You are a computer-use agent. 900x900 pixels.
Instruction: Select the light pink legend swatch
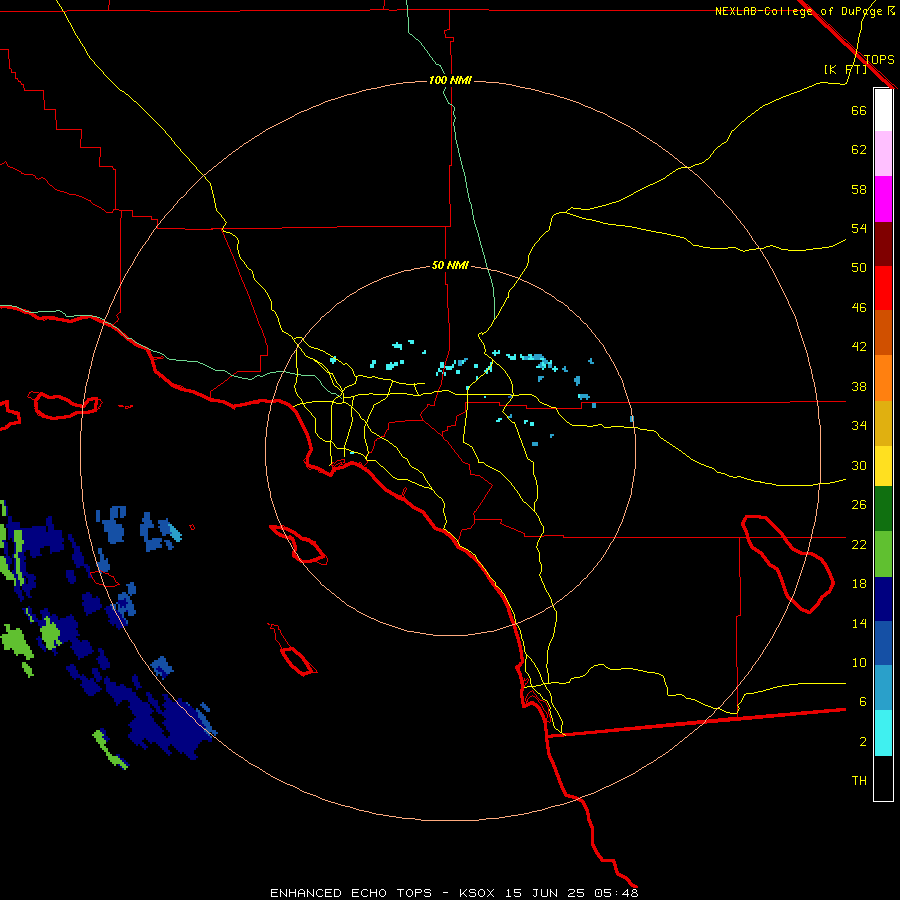[x=883, y=153]
